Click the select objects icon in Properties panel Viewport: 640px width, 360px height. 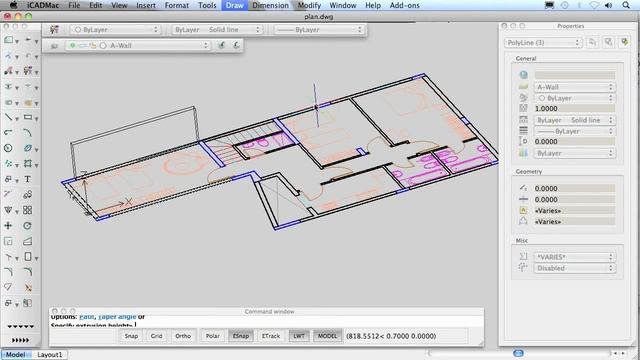tap(608, 42)
